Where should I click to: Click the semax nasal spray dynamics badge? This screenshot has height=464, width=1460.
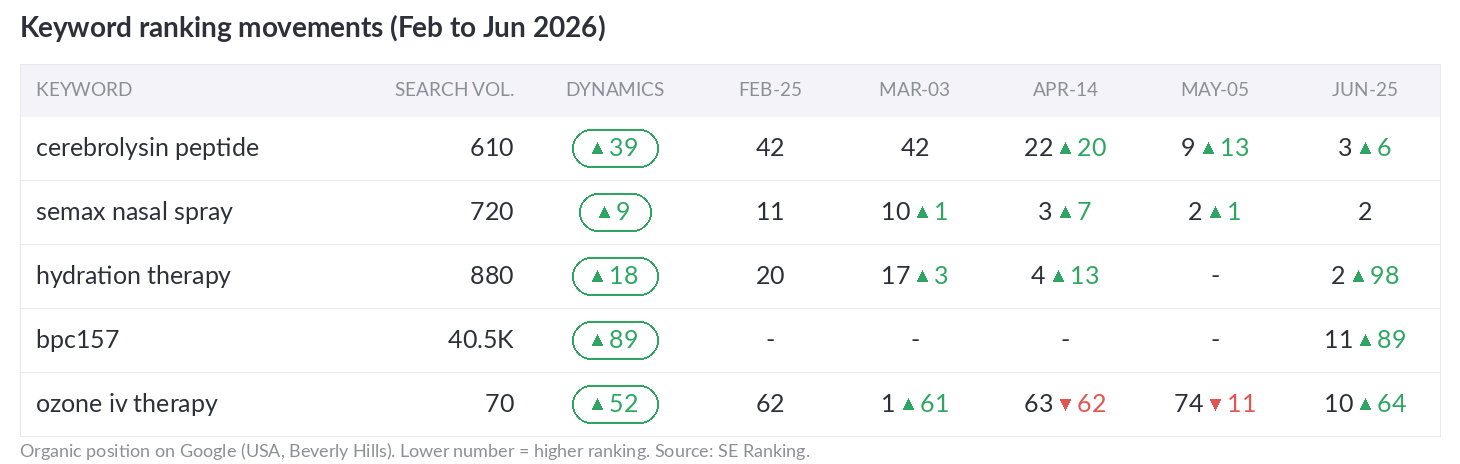point(615,212)
